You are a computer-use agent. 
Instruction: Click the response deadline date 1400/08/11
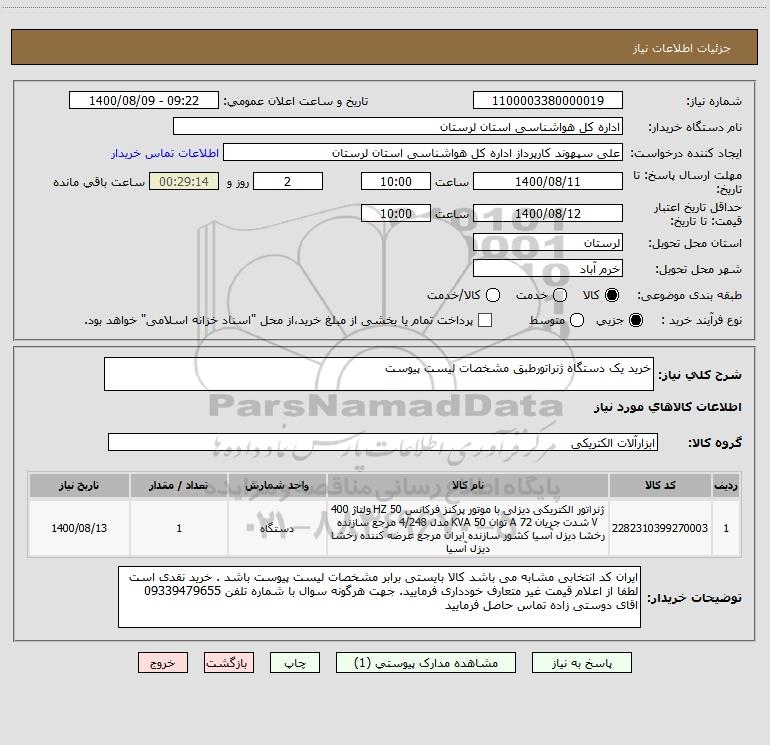click(548, 181)
